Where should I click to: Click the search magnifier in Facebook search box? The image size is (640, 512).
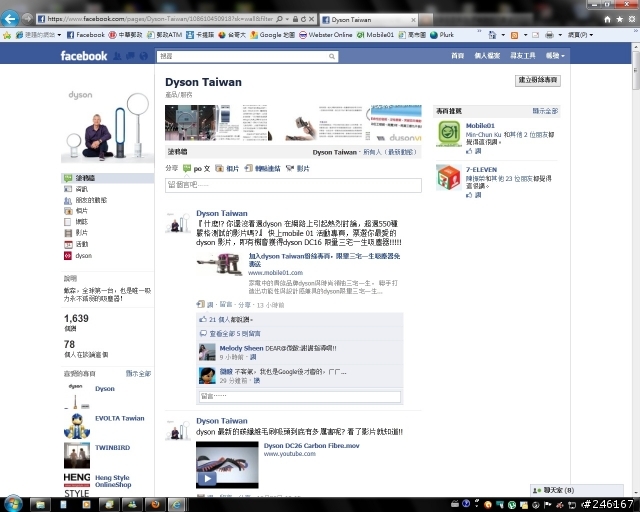click(332, 56)
